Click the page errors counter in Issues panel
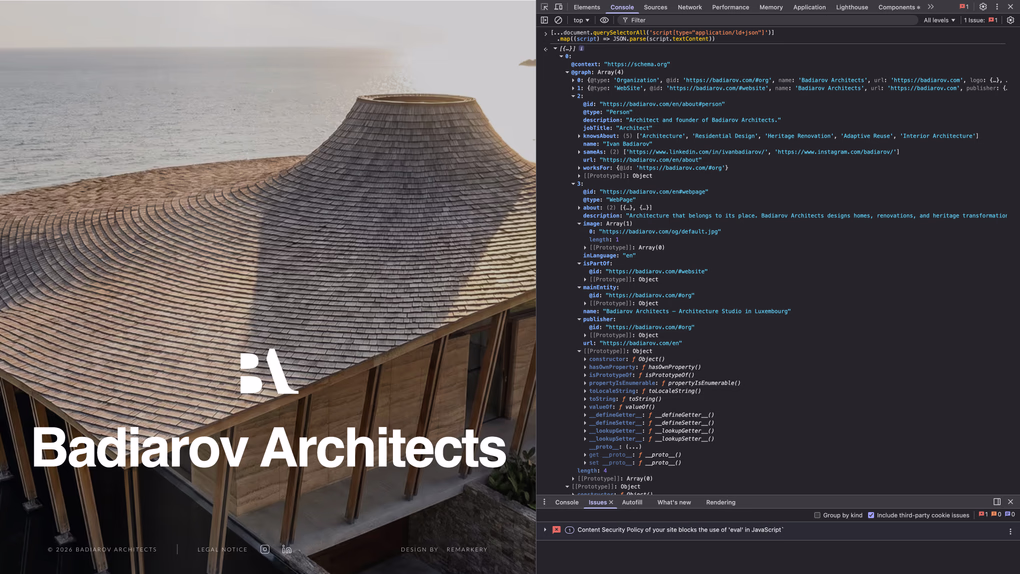Viewport: 1020px width, 574px height. (983, 515)
